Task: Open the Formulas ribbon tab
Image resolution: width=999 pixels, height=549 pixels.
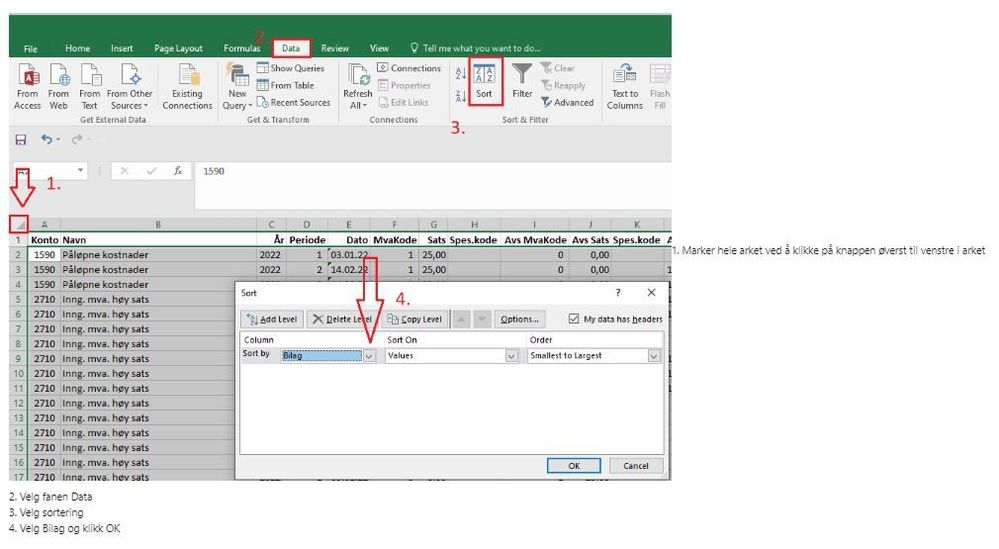Action: [x=241, y=48]
